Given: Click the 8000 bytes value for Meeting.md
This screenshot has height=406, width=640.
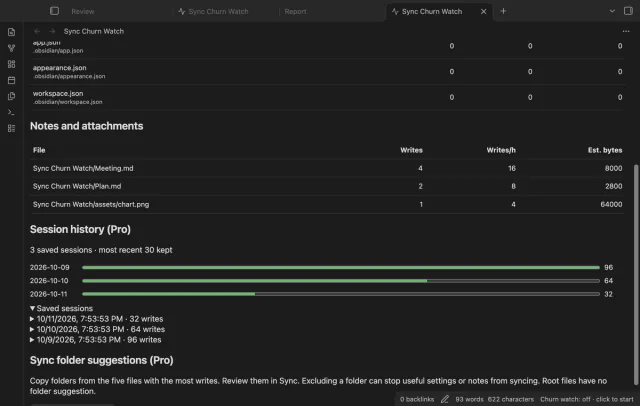Looking at the screenshot, I should coord(613,168).
